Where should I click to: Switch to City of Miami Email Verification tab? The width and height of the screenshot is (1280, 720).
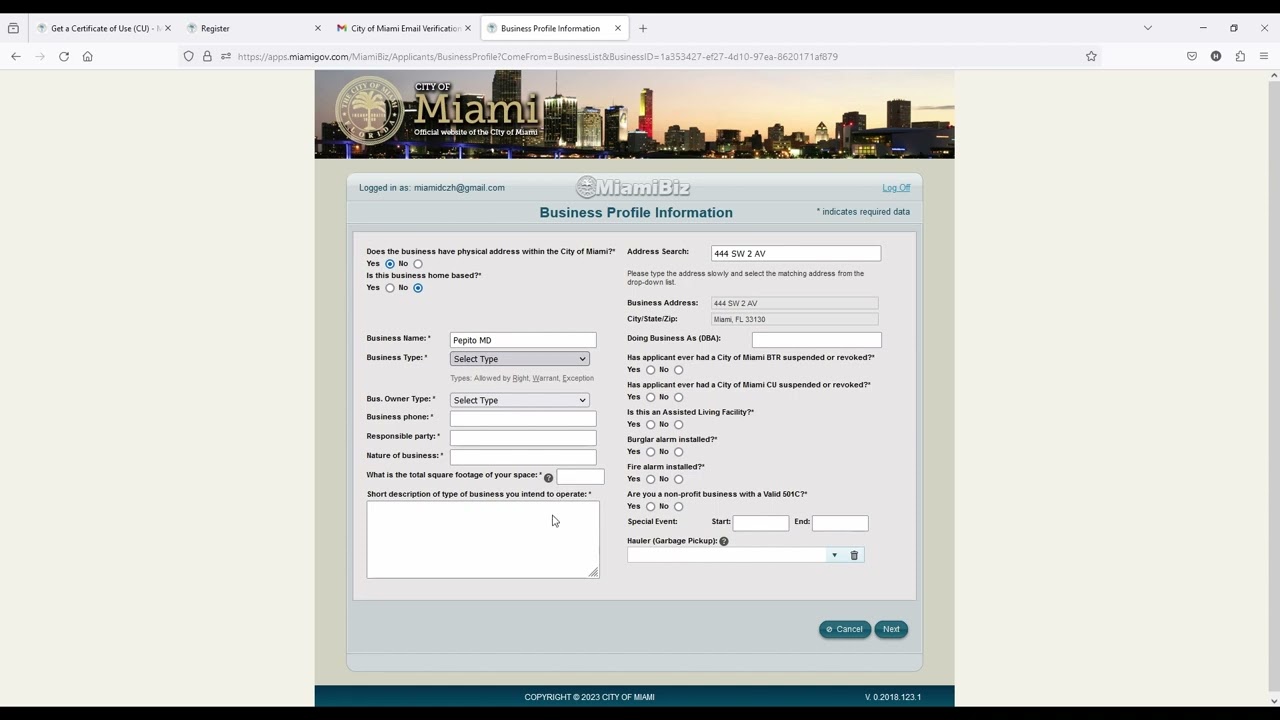(x=403, y=28)
